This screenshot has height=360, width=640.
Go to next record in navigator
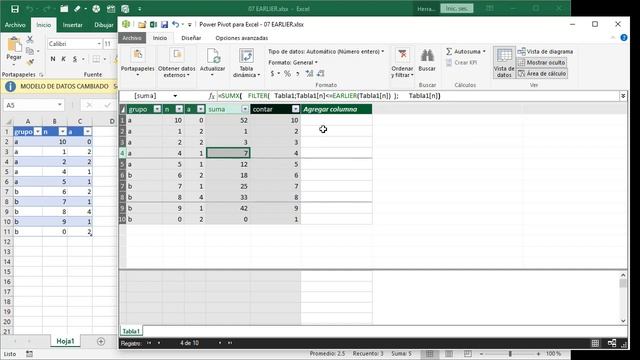[x=220, y=343]
